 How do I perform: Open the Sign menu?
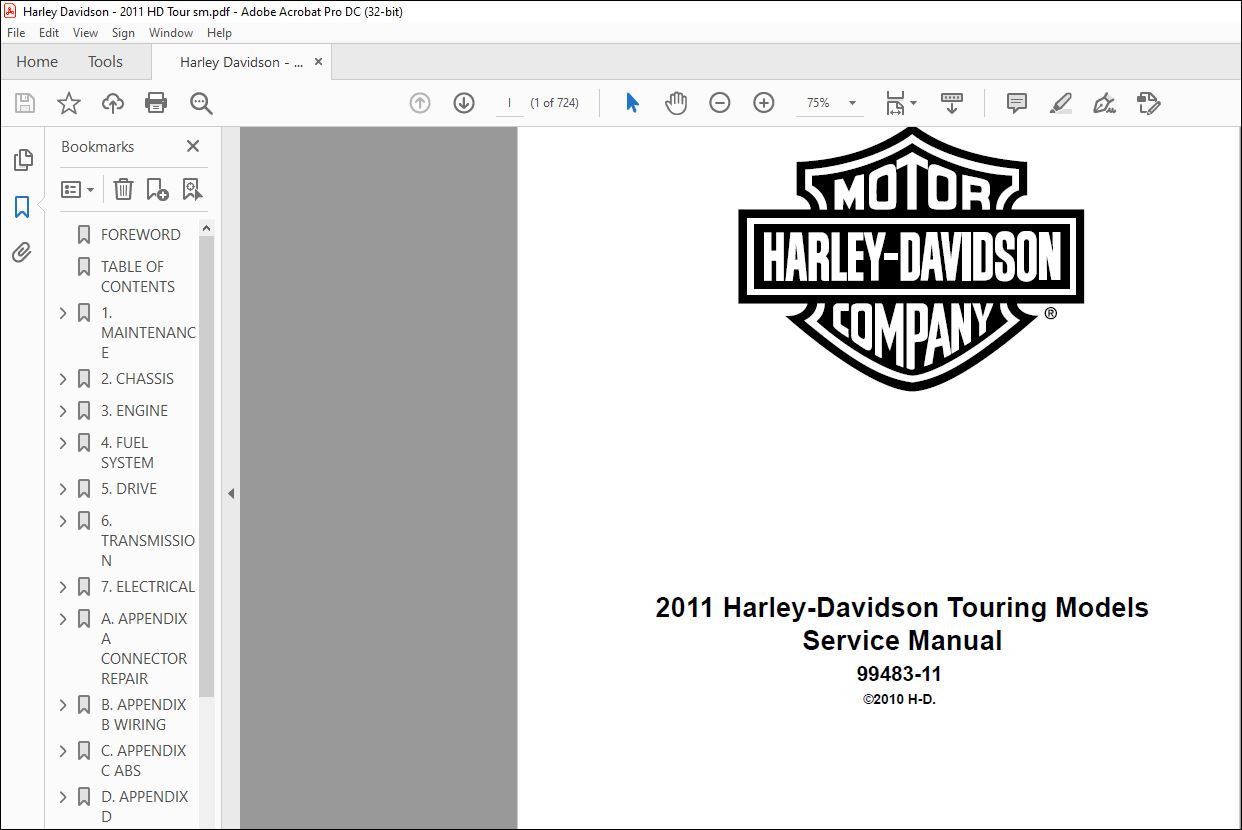coord(123,33)
